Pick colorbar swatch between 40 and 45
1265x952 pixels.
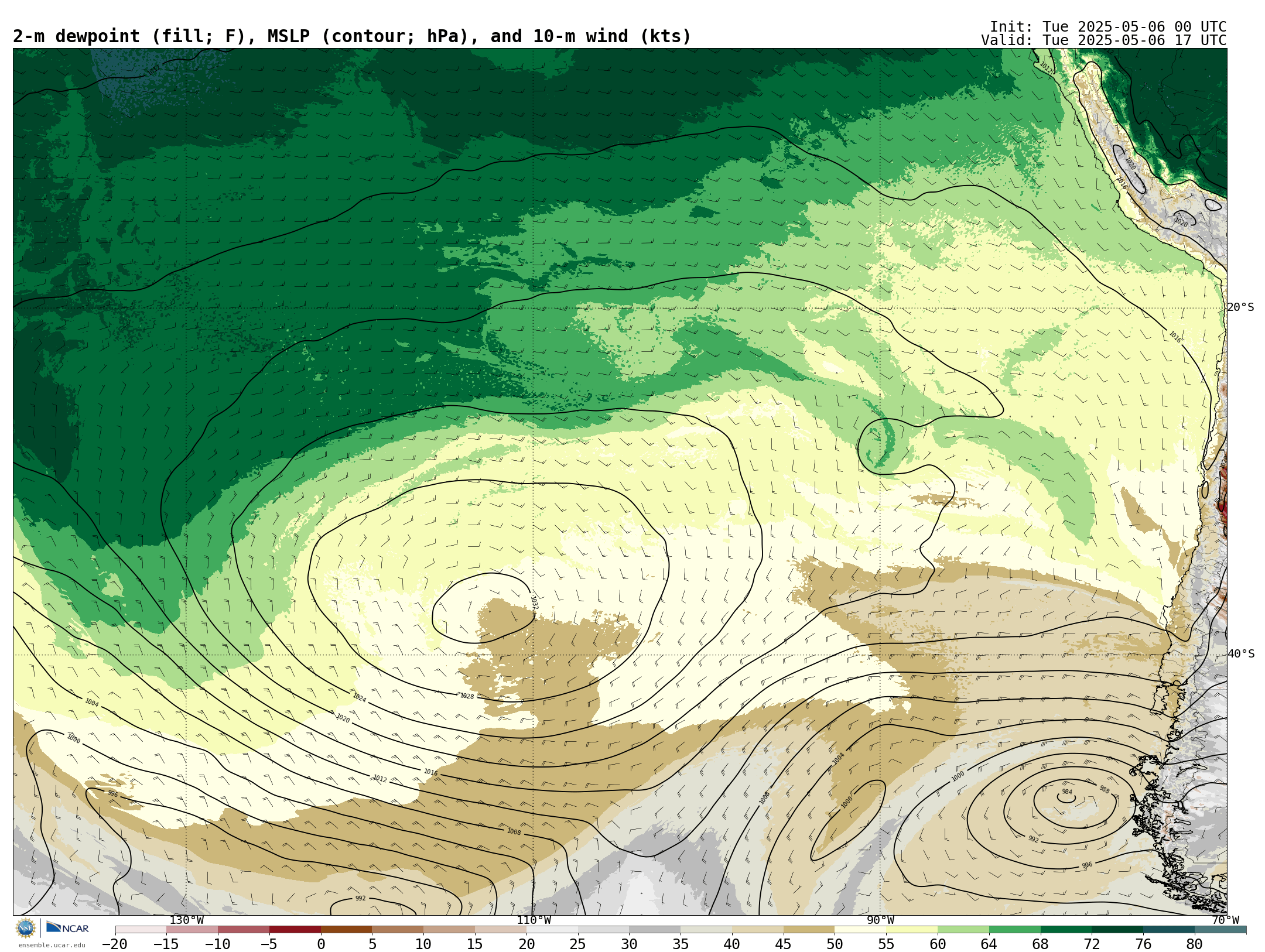tap(758, 930)
